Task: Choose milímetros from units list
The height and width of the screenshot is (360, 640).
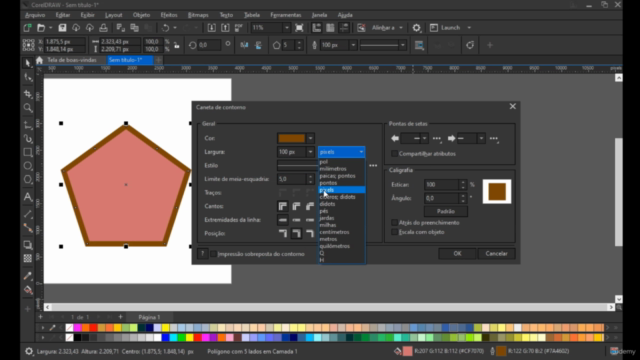Action: (341, 169)
